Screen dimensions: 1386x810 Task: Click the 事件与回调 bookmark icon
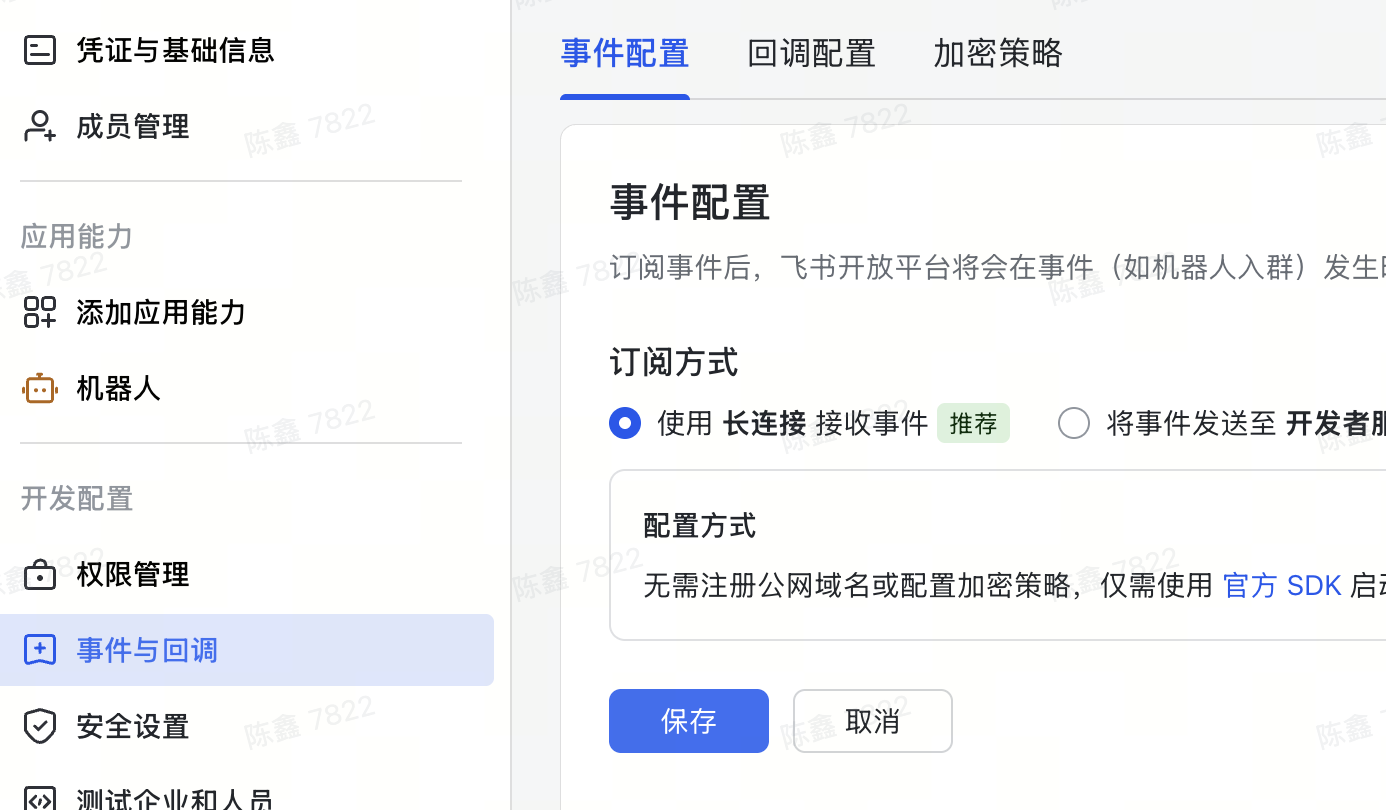pyautogui.click(x=40, y=650)
